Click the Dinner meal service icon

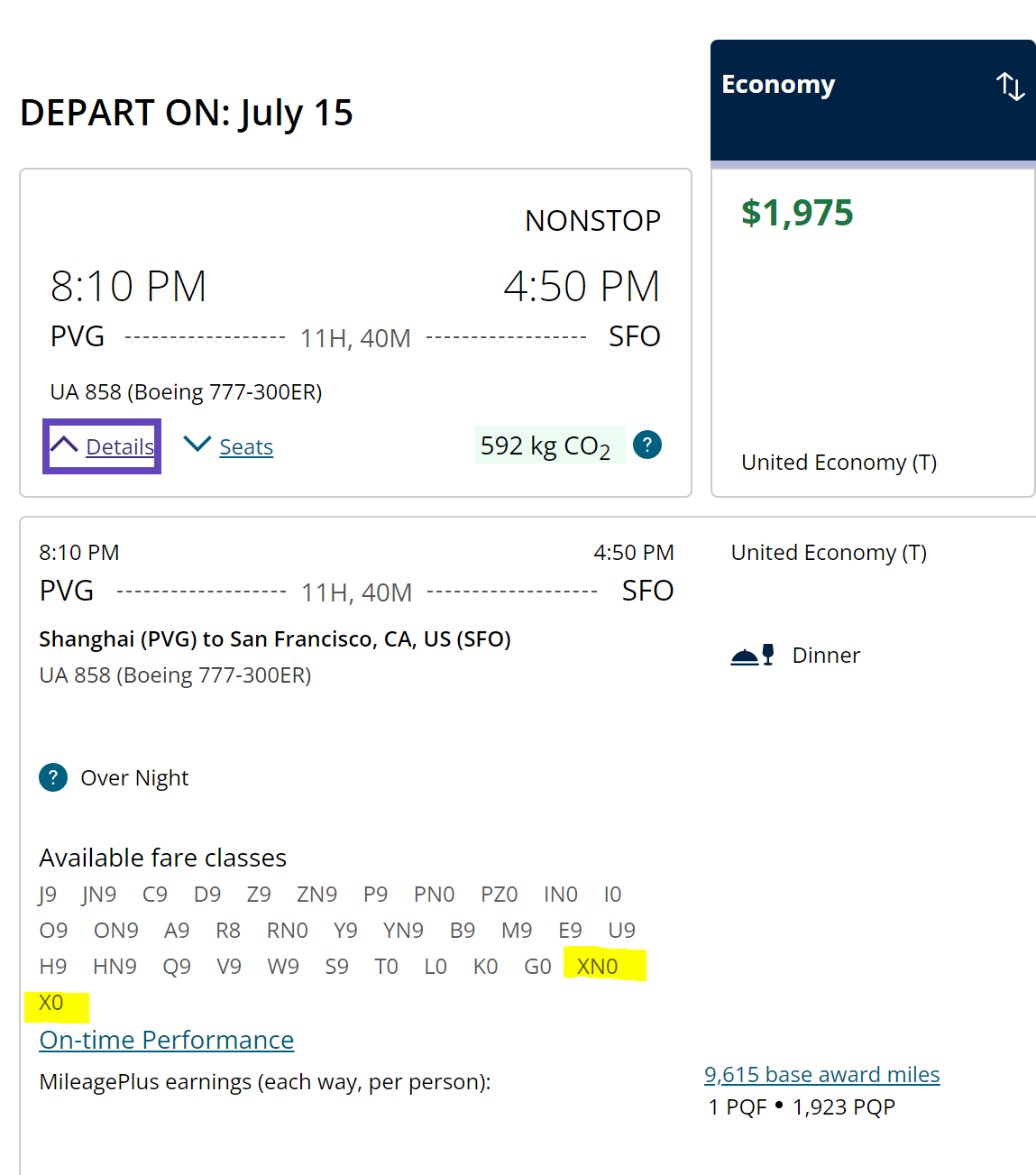(752, 656)
